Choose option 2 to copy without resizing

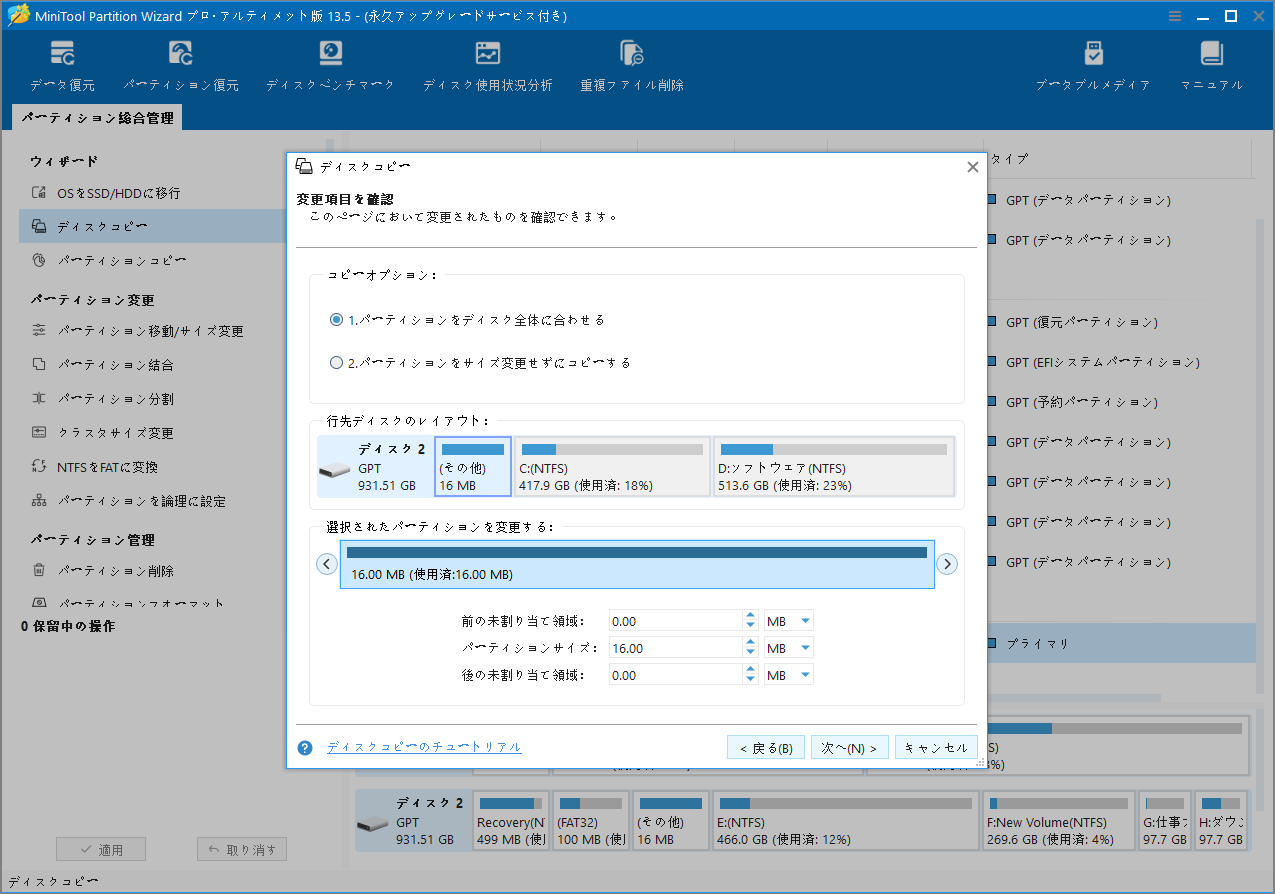coord(336,363)
